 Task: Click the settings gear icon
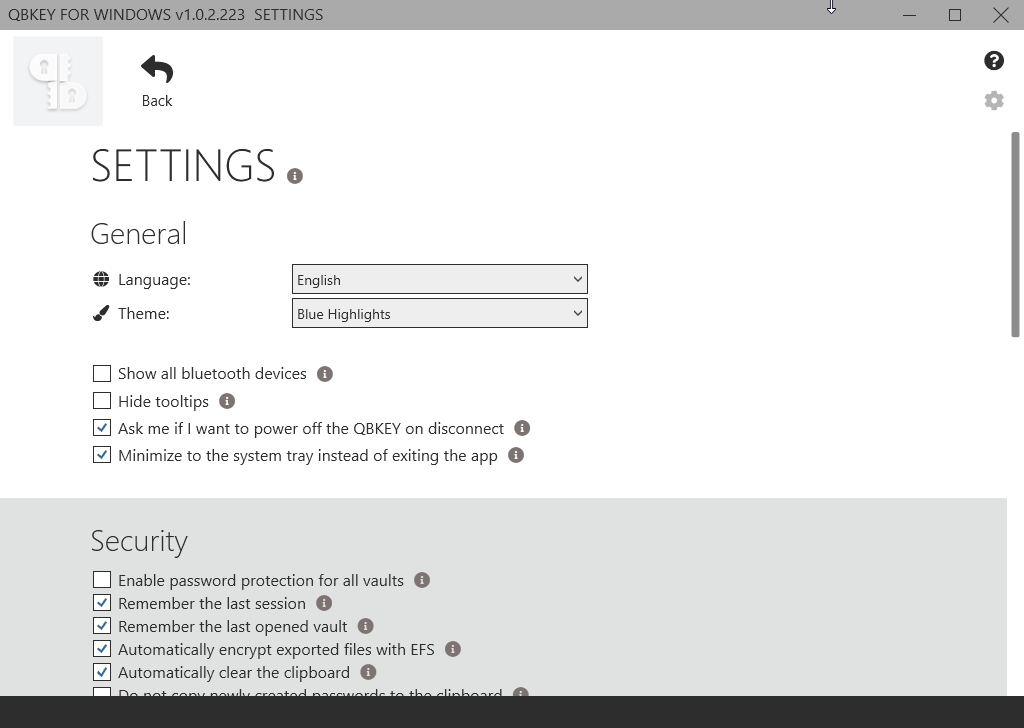click(993, 101)
